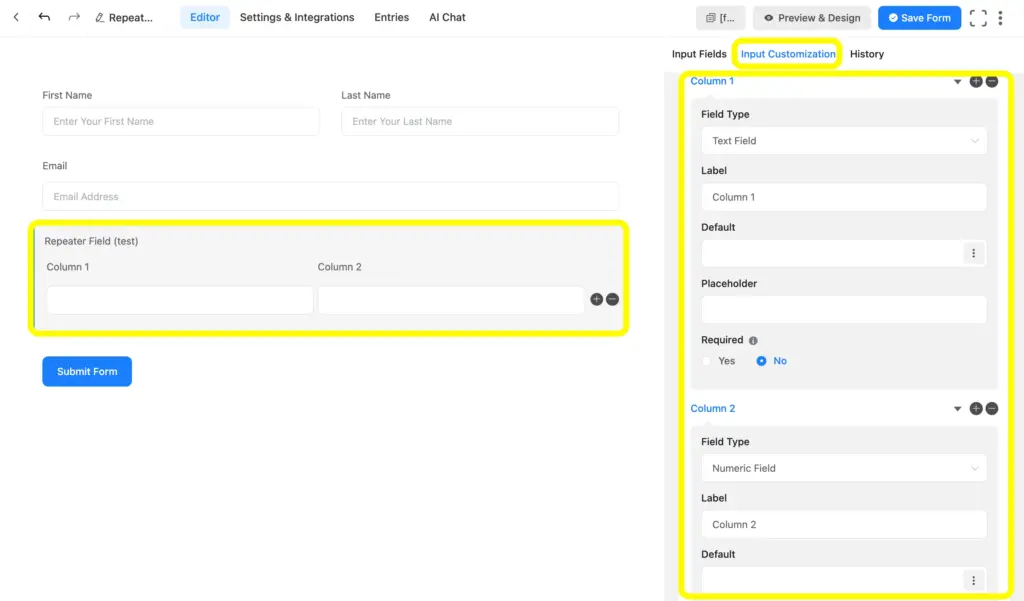Add a repeater row with the plus icon in the form
The image size is (1024, 601).
tap(596, 299)
